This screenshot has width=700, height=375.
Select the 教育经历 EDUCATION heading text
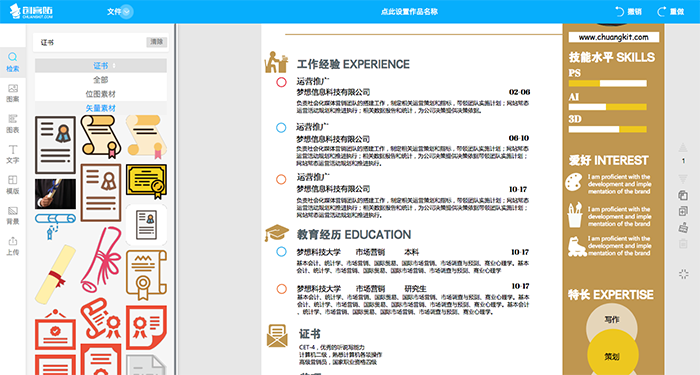pos(354,234)
